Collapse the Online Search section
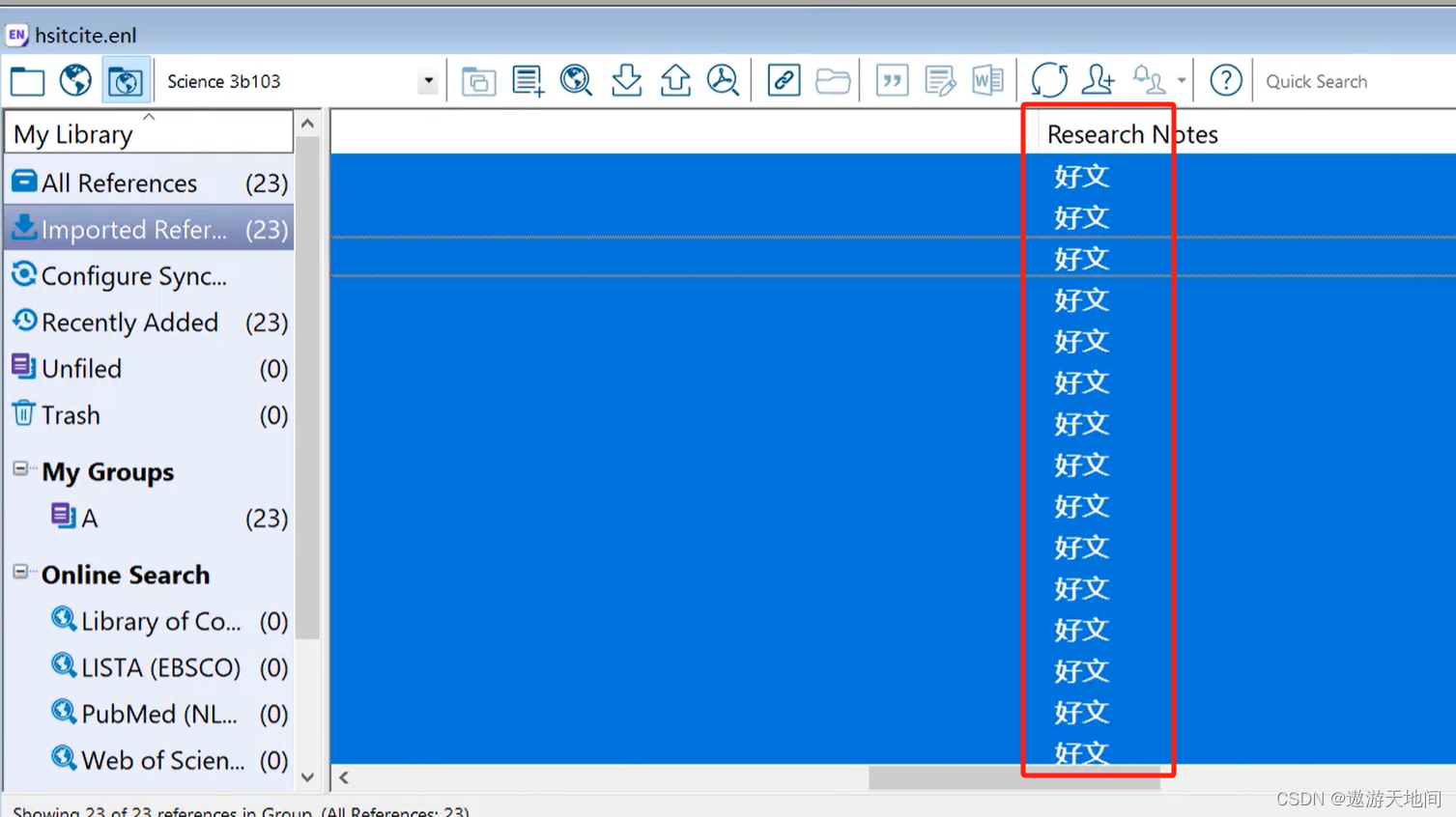Image resolution: width=1456 pixels, height=817 pixels. (x=20, y=572)
